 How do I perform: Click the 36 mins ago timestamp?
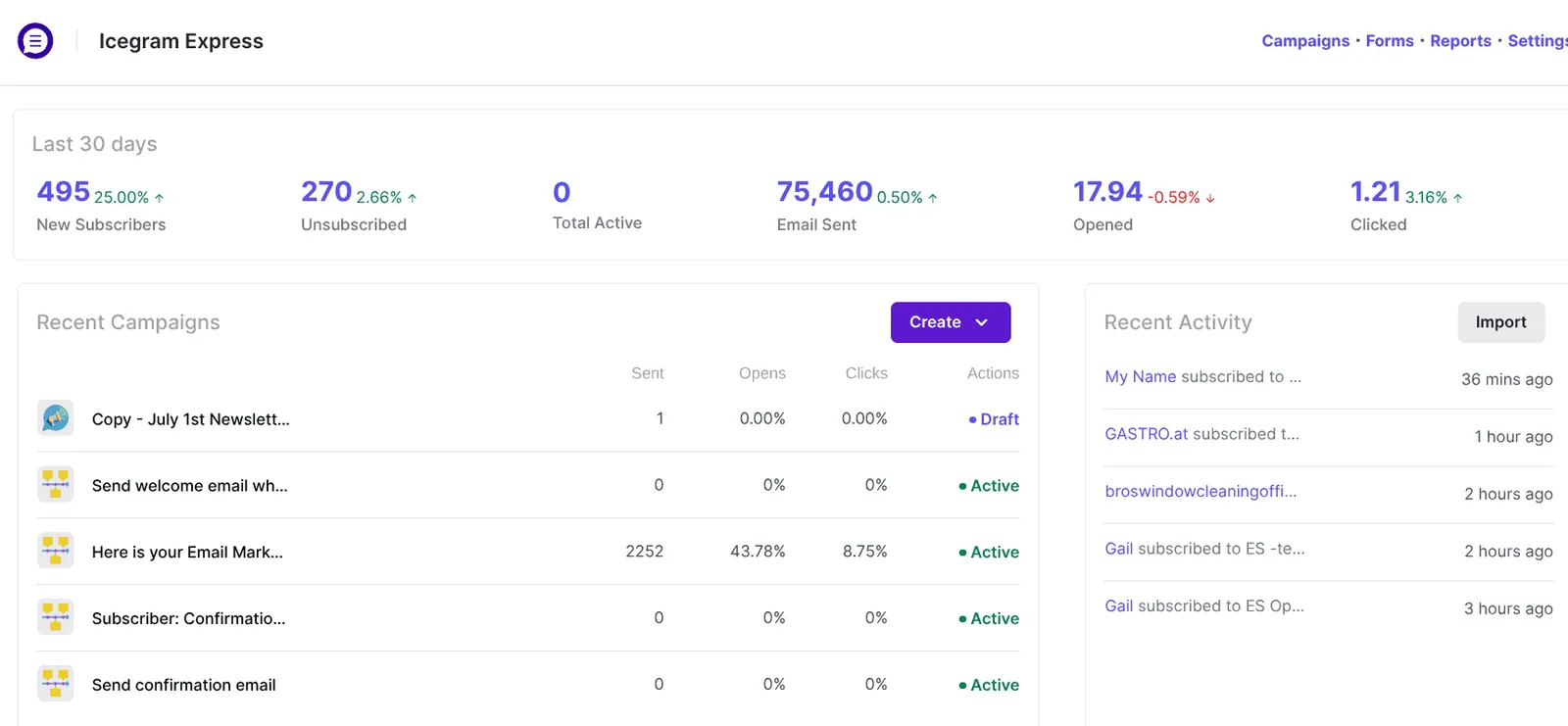[x=1507, y=379]
